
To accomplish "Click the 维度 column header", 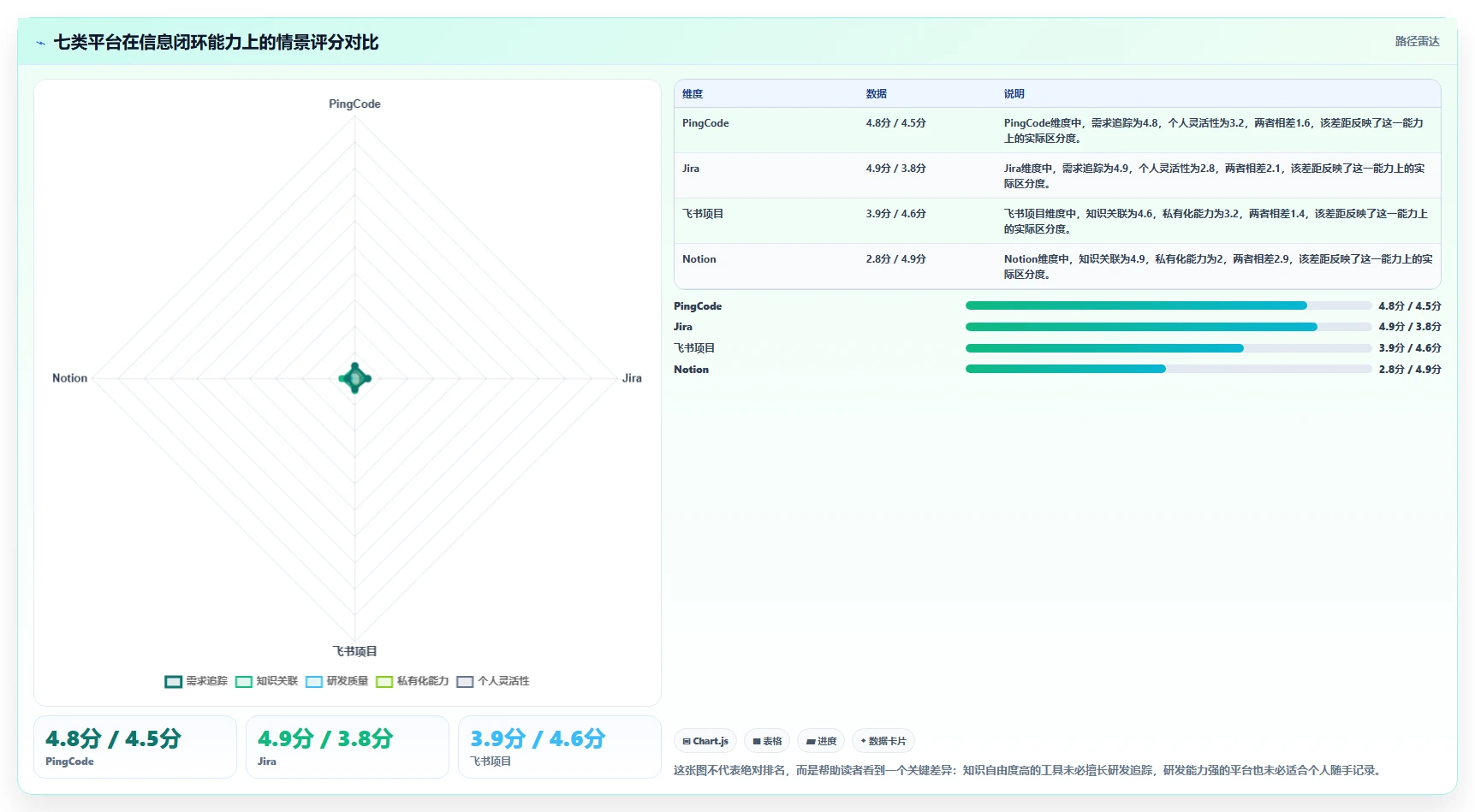I will pyautogui.click(x=693, y=94).
